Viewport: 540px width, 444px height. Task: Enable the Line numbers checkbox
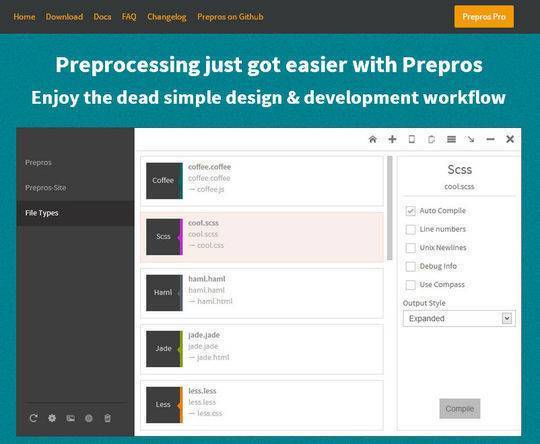tap(411, 229)
